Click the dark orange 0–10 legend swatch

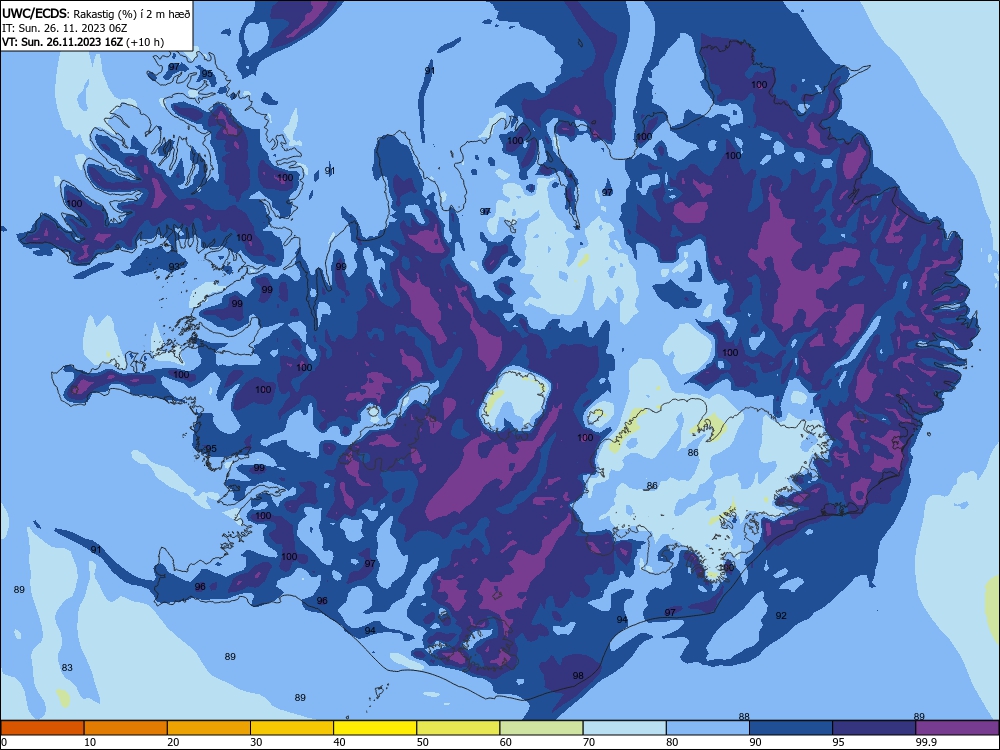click(x=42, y=728)
